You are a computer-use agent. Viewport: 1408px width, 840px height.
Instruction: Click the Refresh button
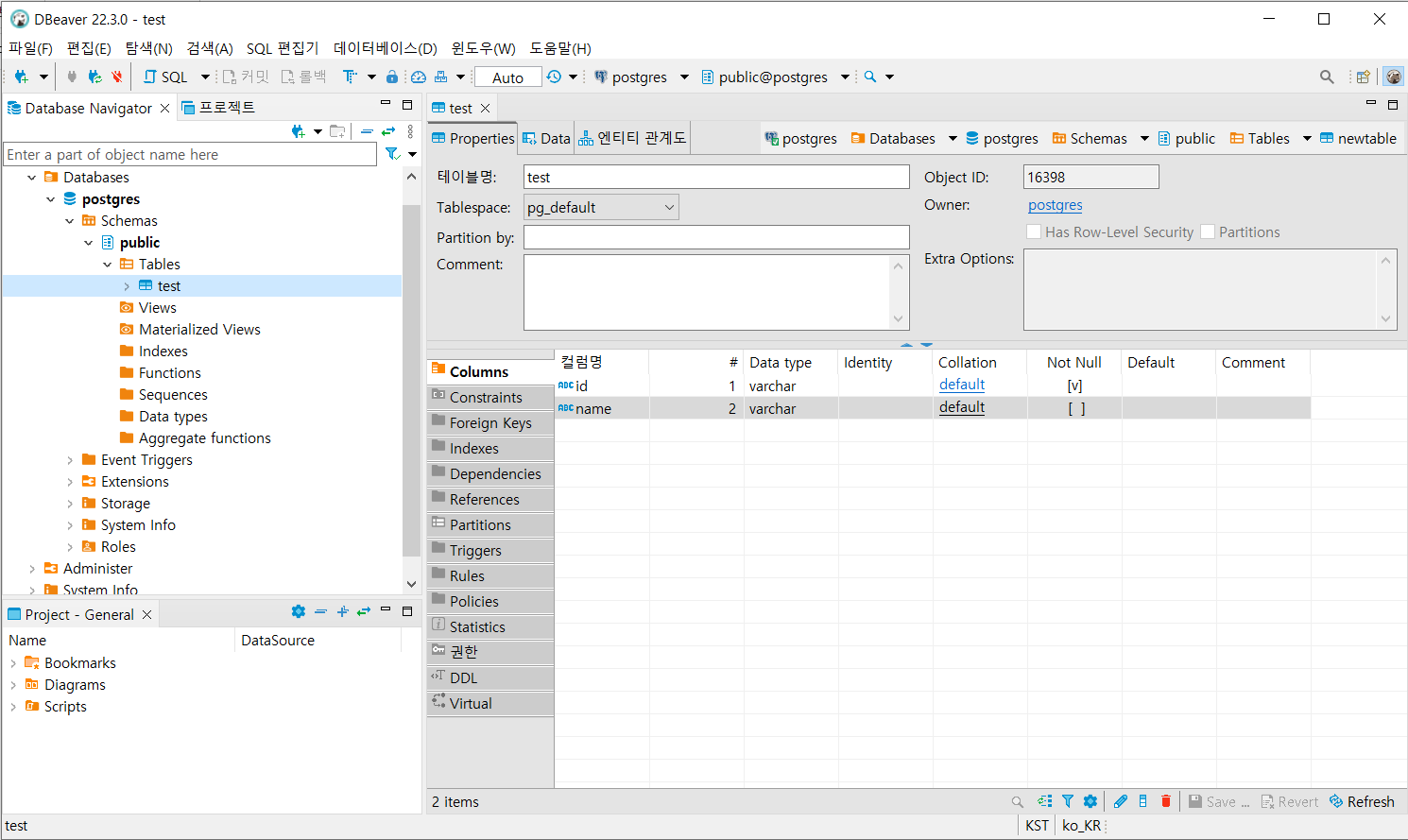tap(1362, 801)
